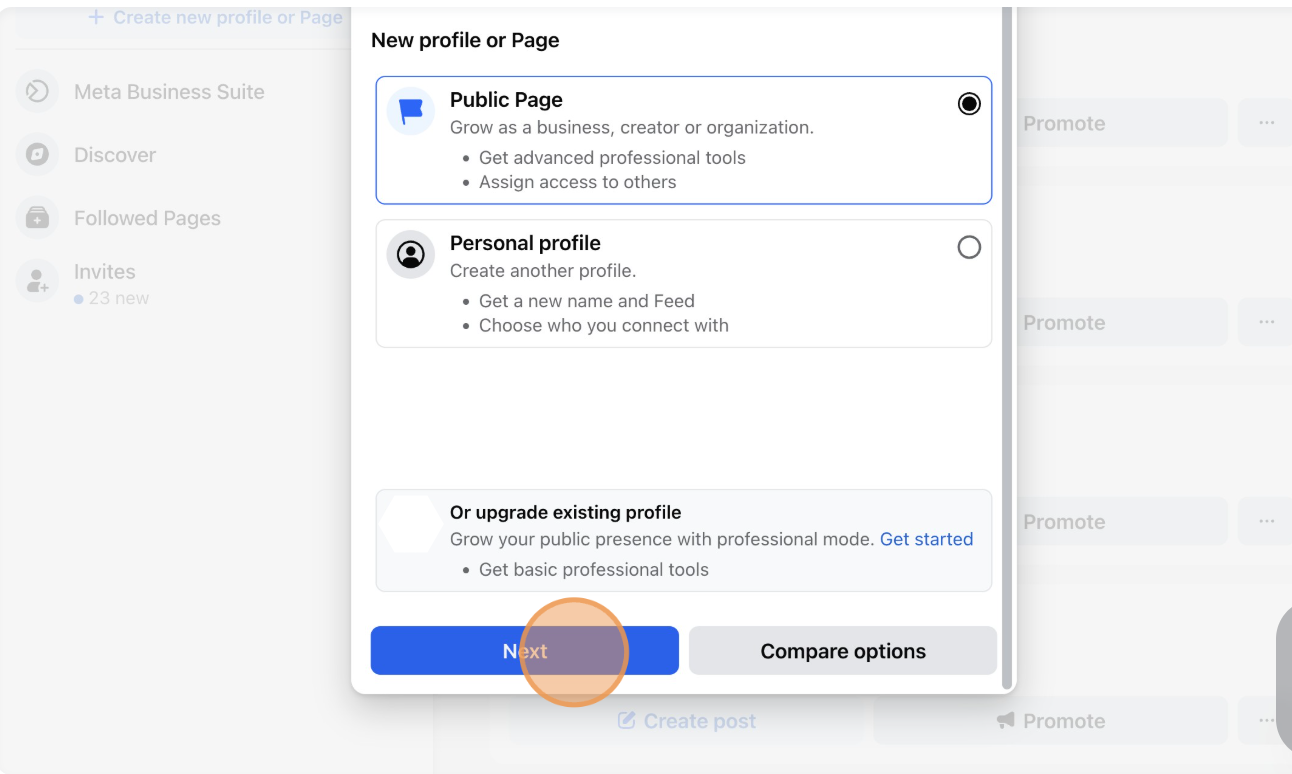Viewport: 1292px width, 774px height.
Task: Select the Personal profile radio button
Action: (x=968, y=247)
